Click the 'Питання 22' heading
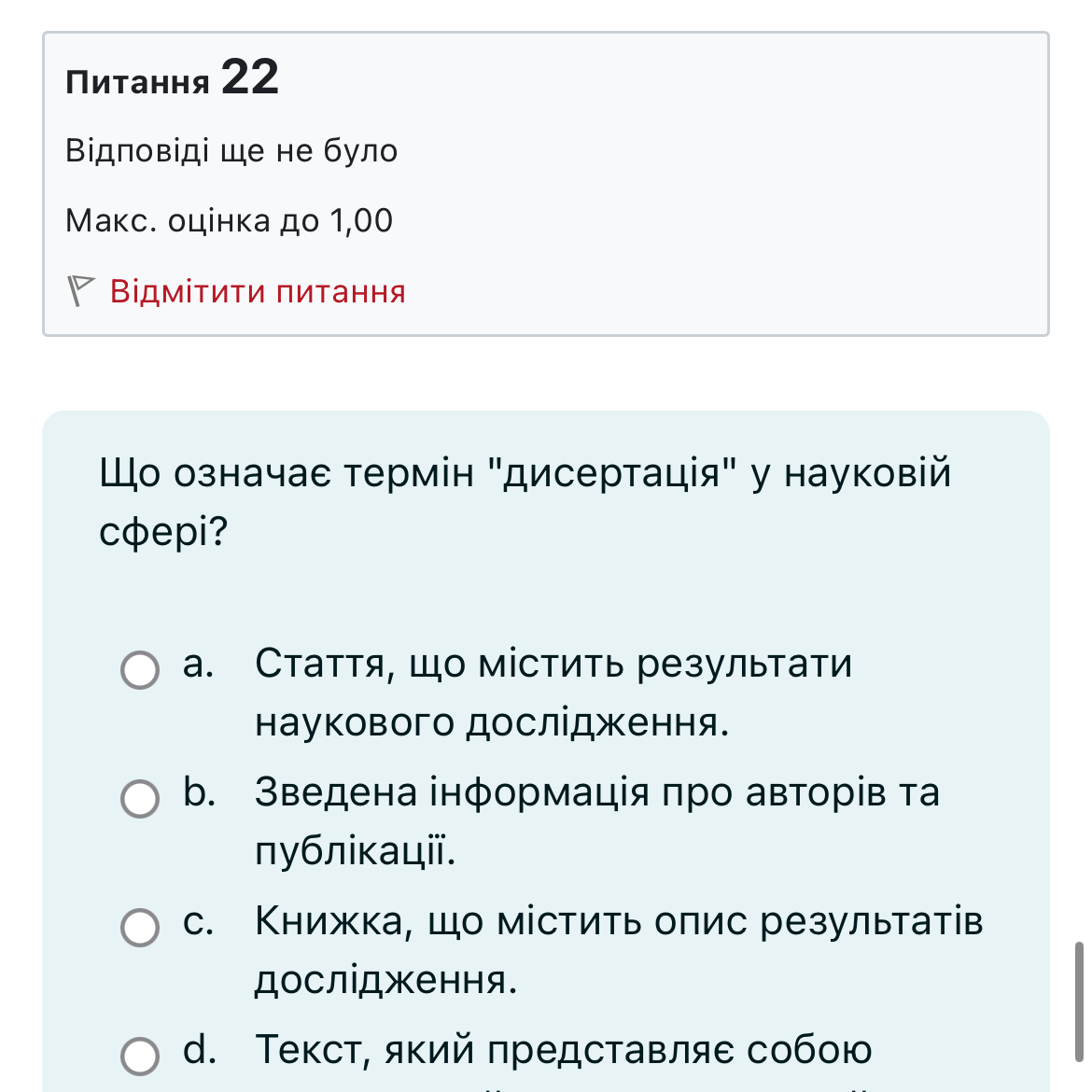The image size is (1092, 1092). [172, 78]
